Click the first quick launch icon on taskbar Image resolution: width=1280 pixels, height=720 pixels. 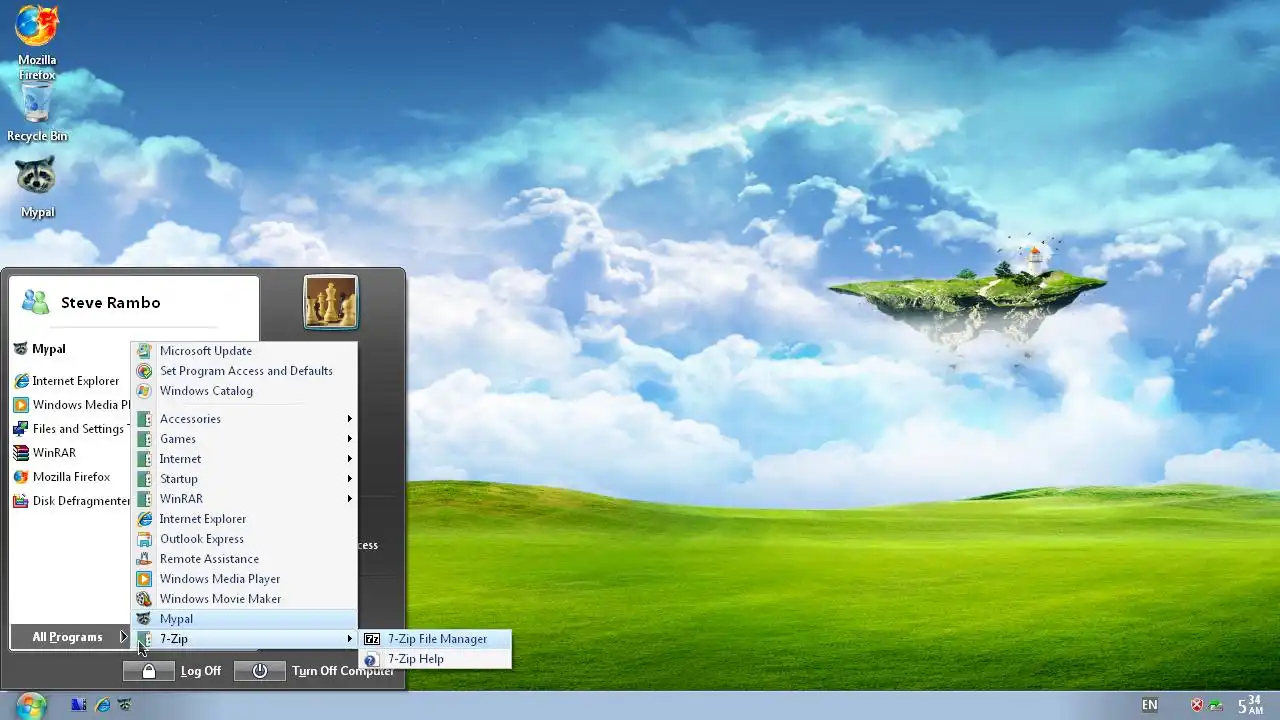pos(79,705)
